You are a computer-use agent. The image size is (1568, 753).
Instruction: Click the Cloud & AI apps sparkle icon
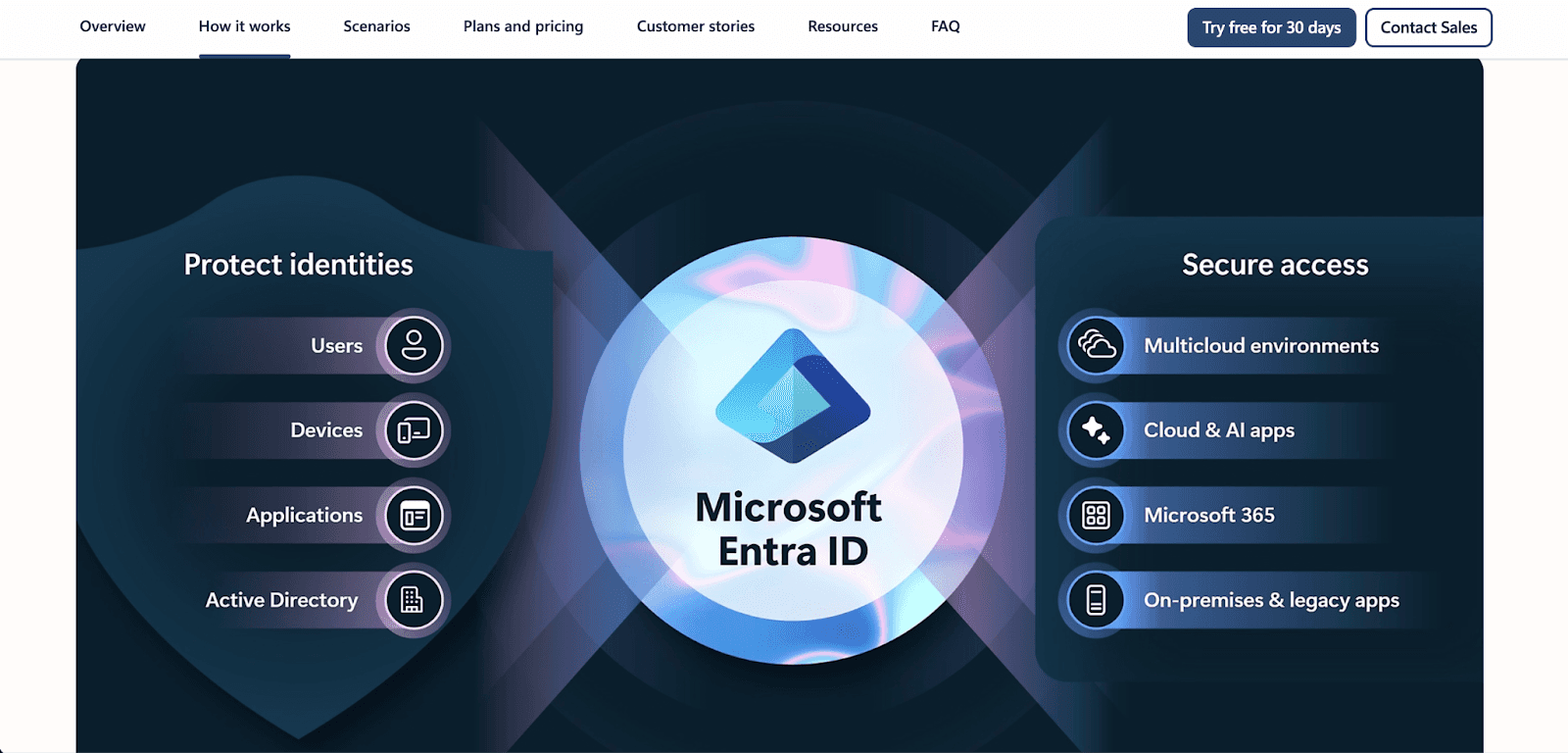coord(1097,430)
